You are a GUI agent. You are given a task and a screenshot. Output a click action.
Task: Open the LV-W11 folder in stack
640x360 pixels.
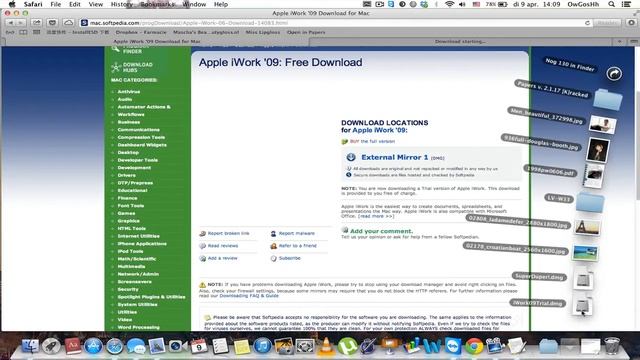pyautogui.click(x=590, y=202)
